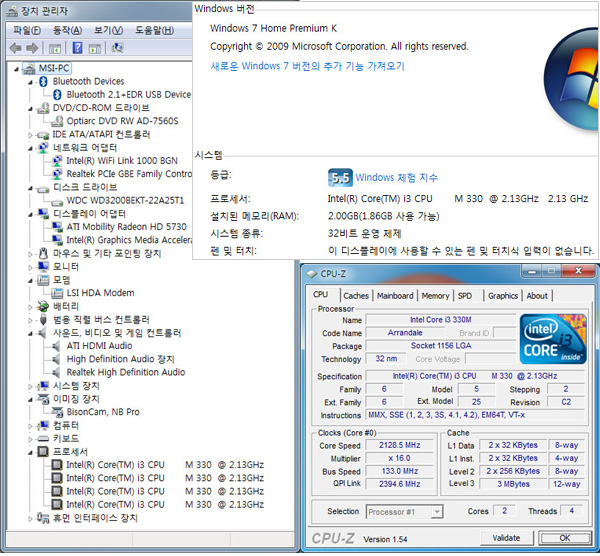This screenshot has height=556, width=600.
Task: Click the 2.00GB(1.86GB 사용 가능) memory text
Action: (384, 216)
